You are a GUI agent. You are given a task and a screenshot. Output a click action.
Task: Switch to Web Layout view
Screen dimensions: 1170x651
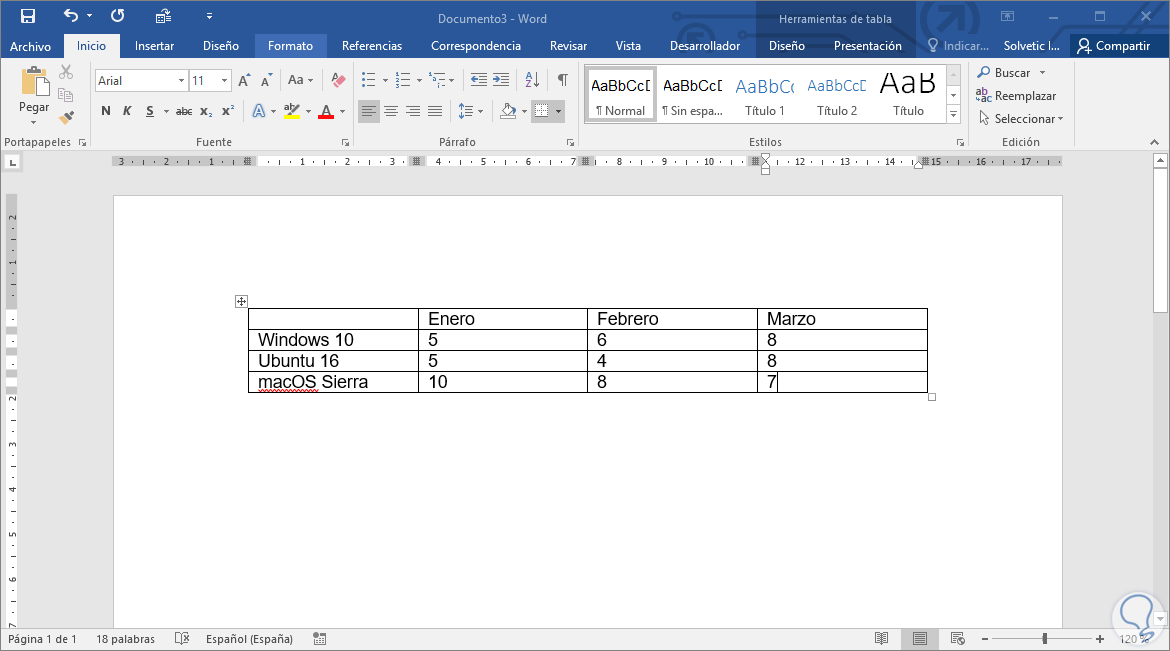958,638
